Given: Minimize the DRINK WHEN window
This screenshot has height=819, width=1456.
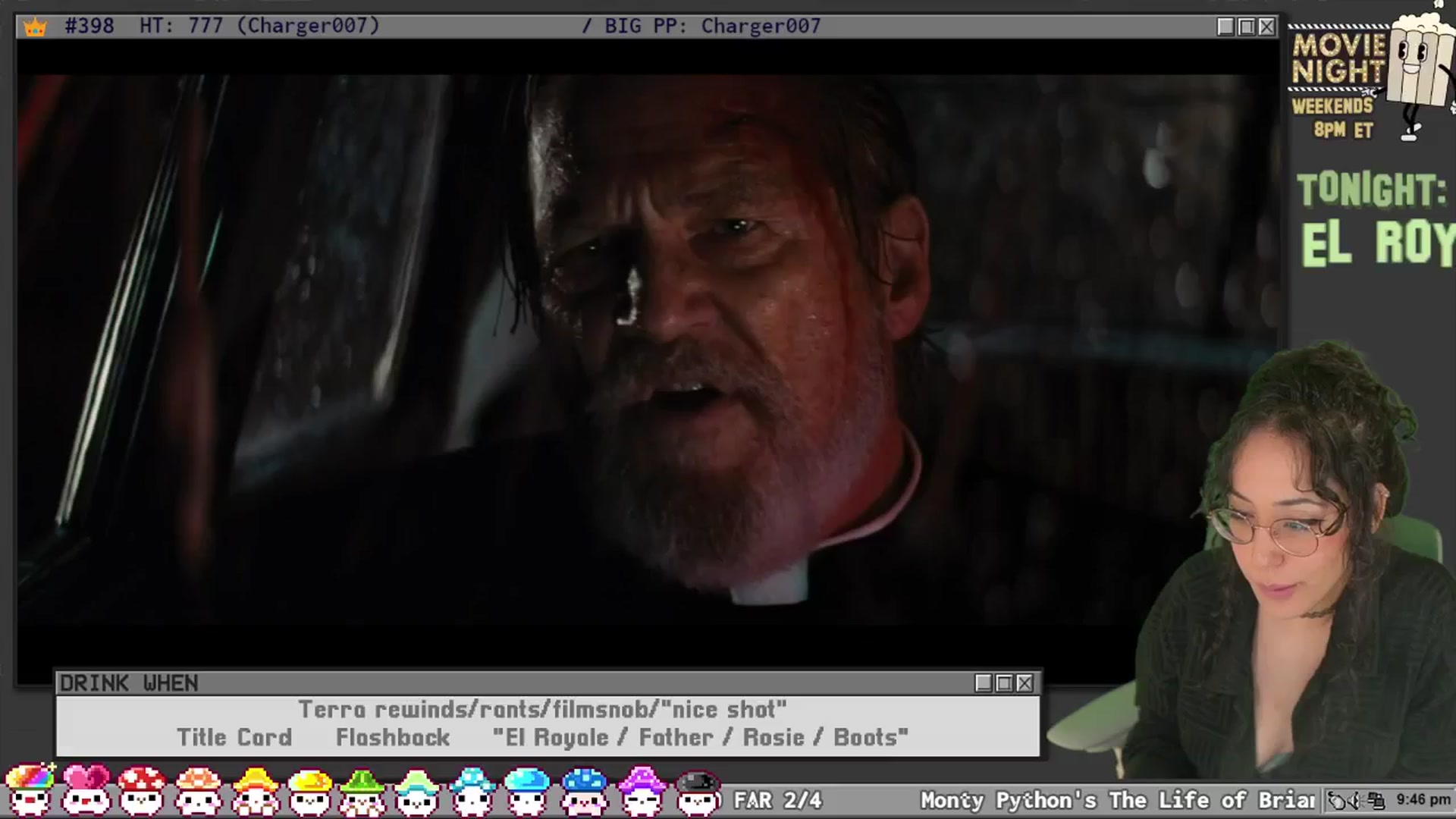Looking at the screenshot, I should point(984,683).
